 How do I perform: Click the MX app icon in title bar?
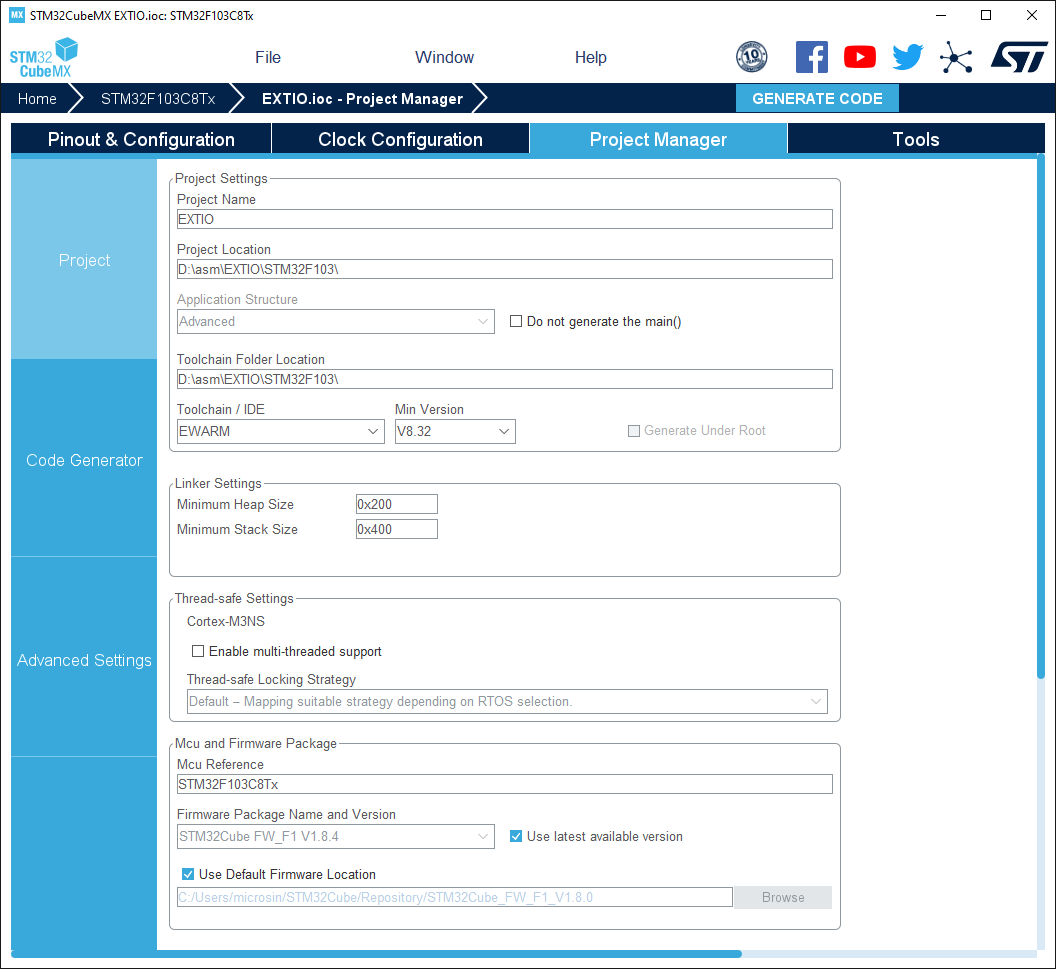point(17,15)
